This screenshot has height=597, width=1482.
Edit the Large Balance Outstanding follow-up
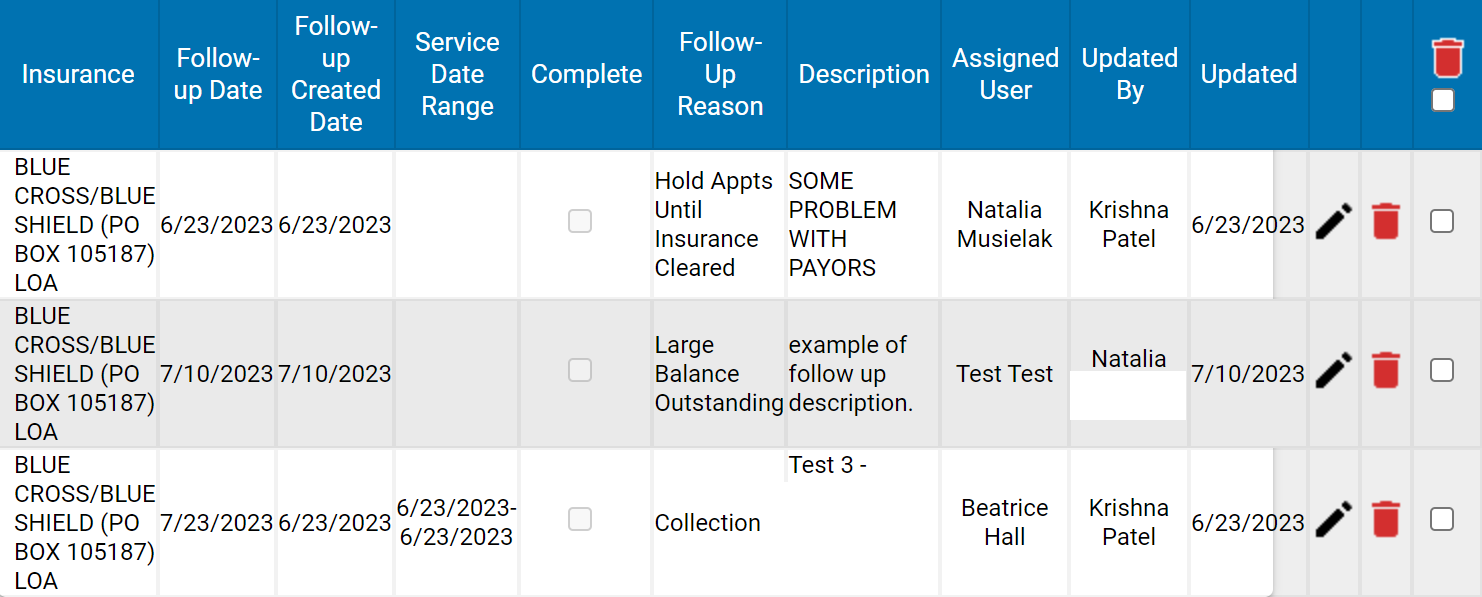pos(1333,371)
